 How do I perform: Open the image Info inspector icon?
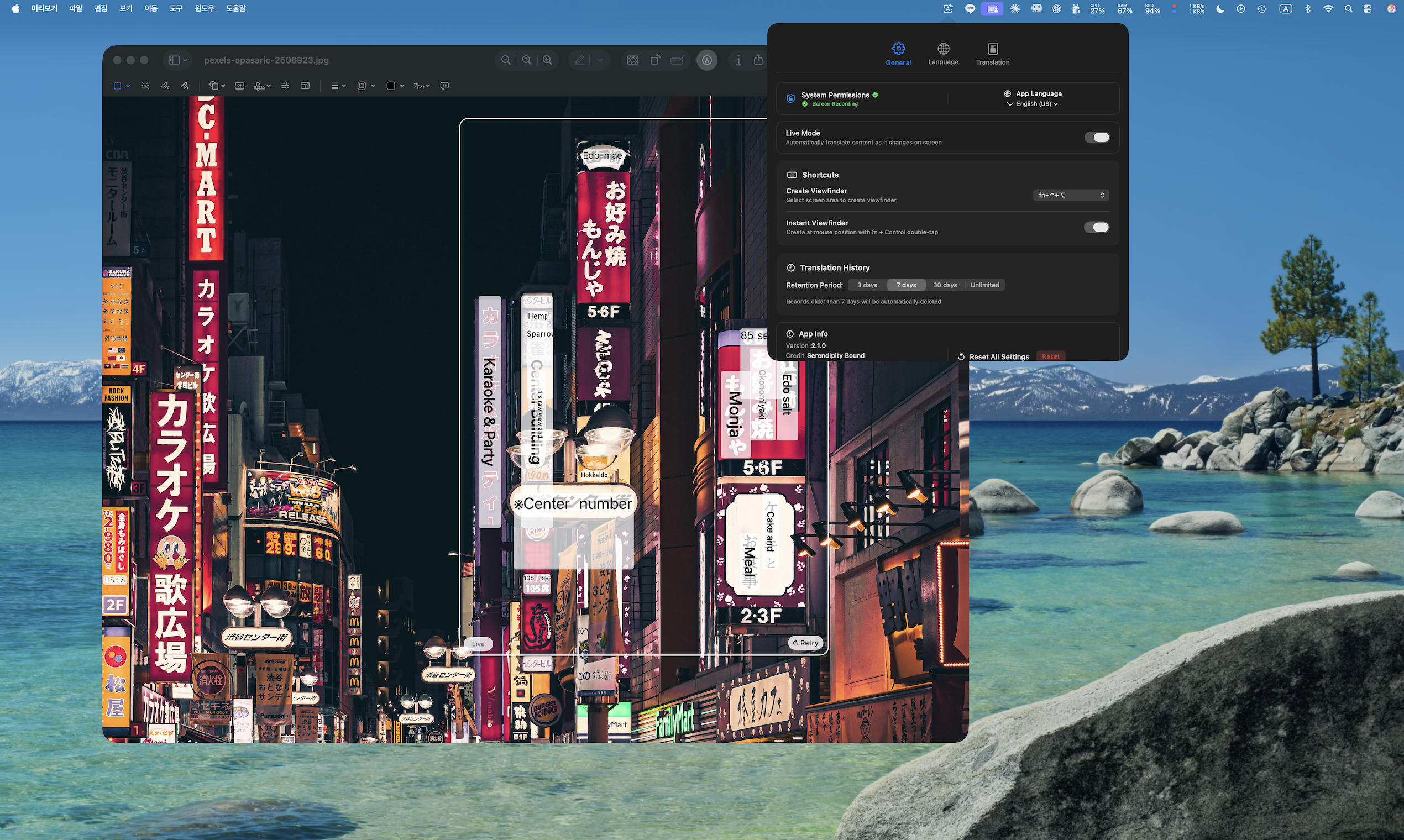[x=738, y=60]
